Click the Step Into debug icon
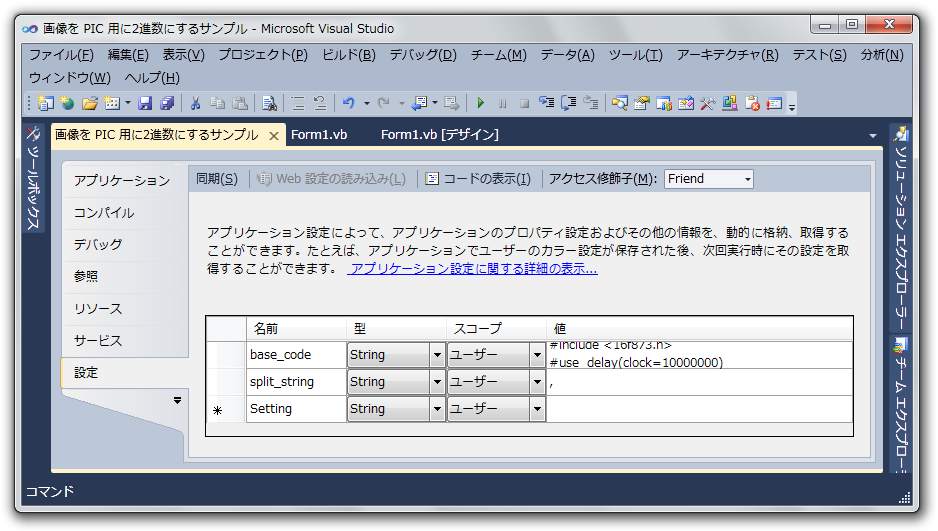 (546, 103)
